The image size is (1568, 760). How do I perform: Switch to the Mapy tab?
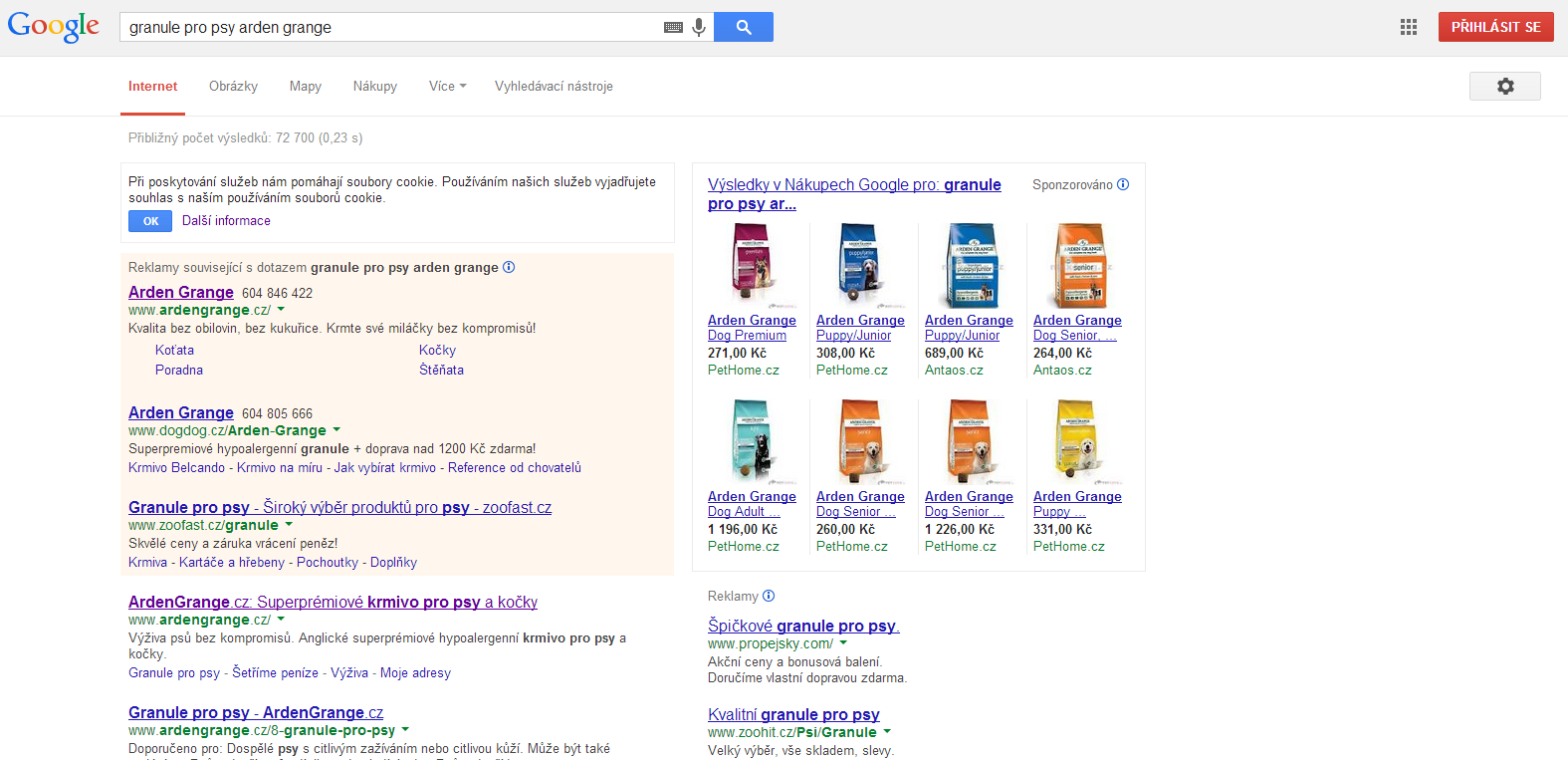coord(306,87)
